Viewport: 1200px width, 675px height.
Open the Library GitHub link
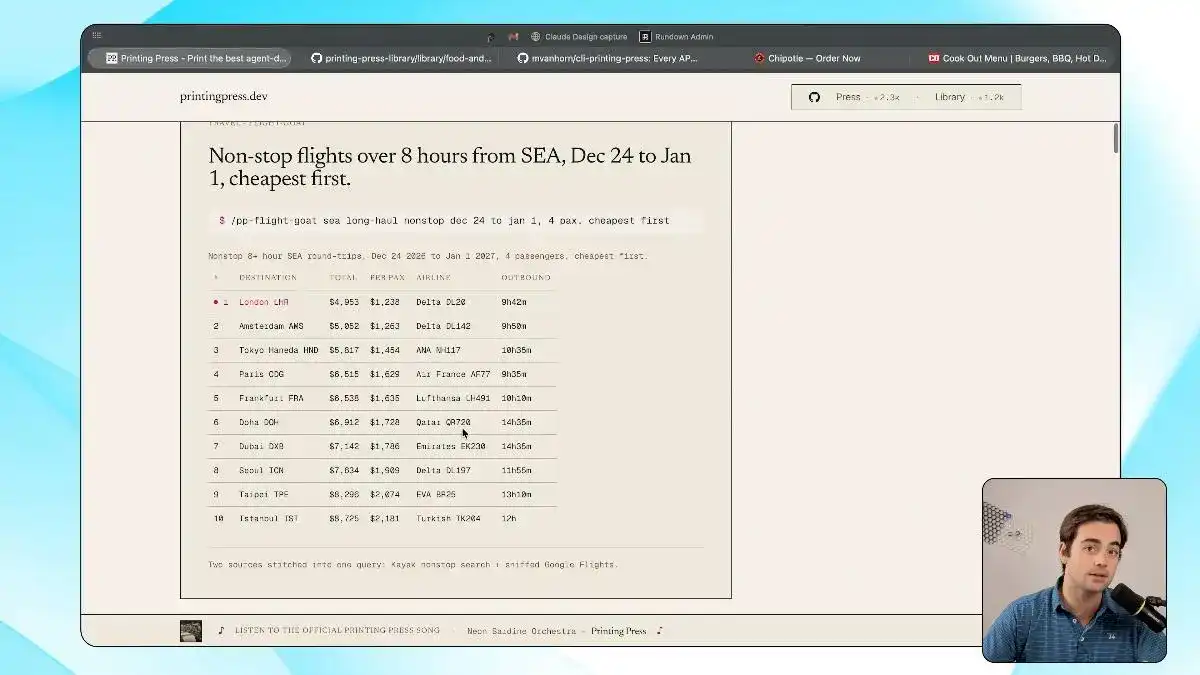[969, 97]
